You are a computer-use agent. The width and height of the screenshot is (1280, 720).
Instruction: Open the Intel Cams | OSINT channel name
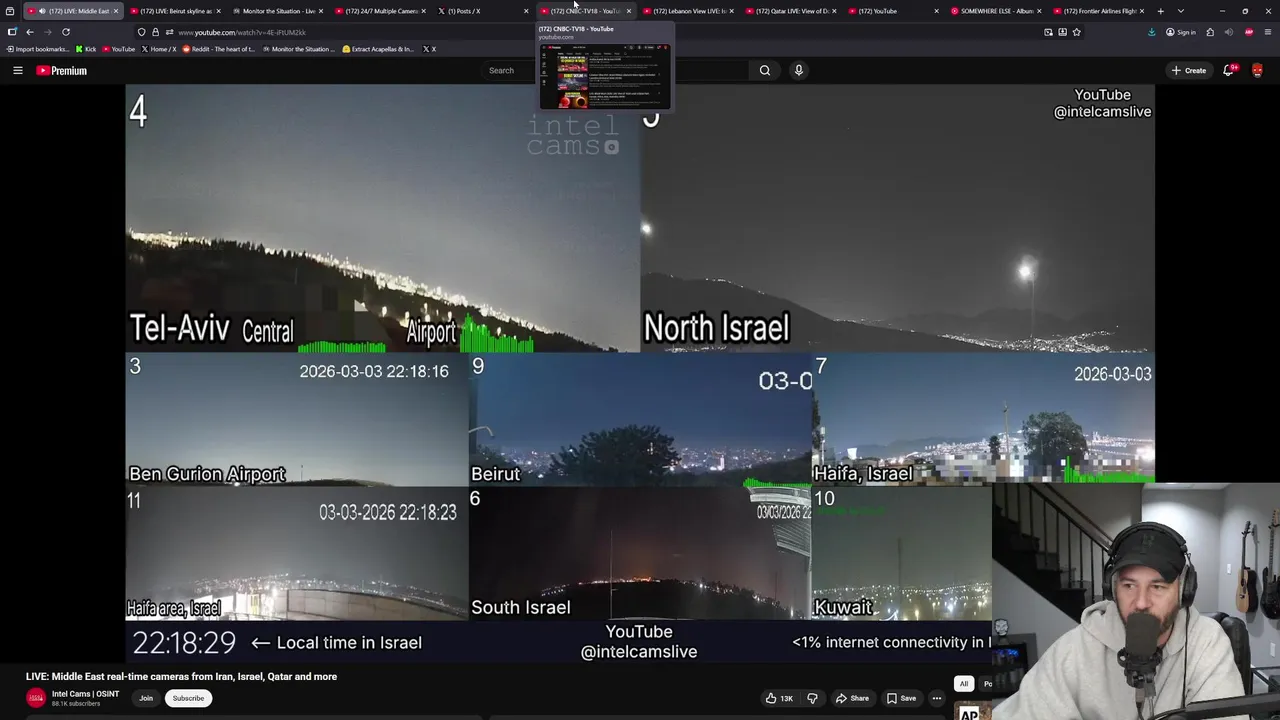(x=85, y=694)
